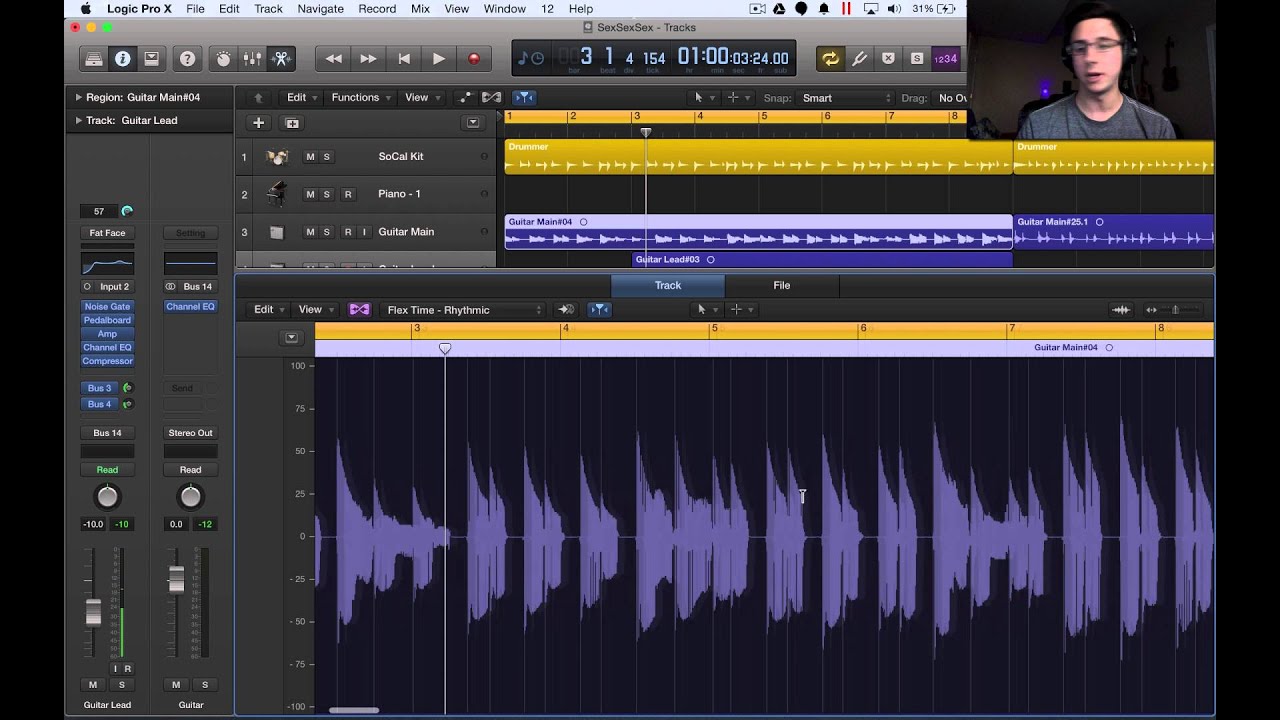Open the audio editor Edit menu
The image size is (1280, 720).
pyautogui.click(x=269, y=310)
